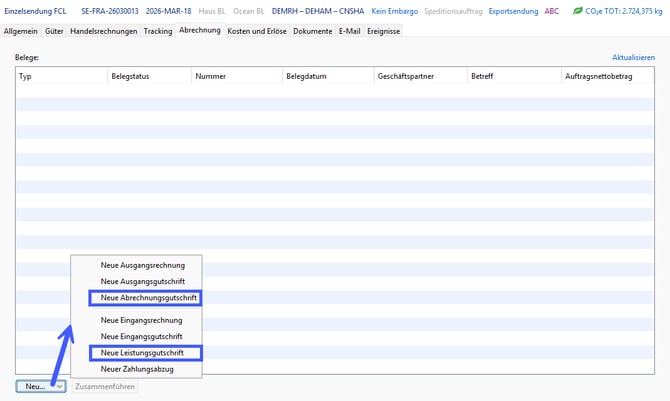
Task: Create a Neue Ausgangsrechnung
Action: (142, 264)
